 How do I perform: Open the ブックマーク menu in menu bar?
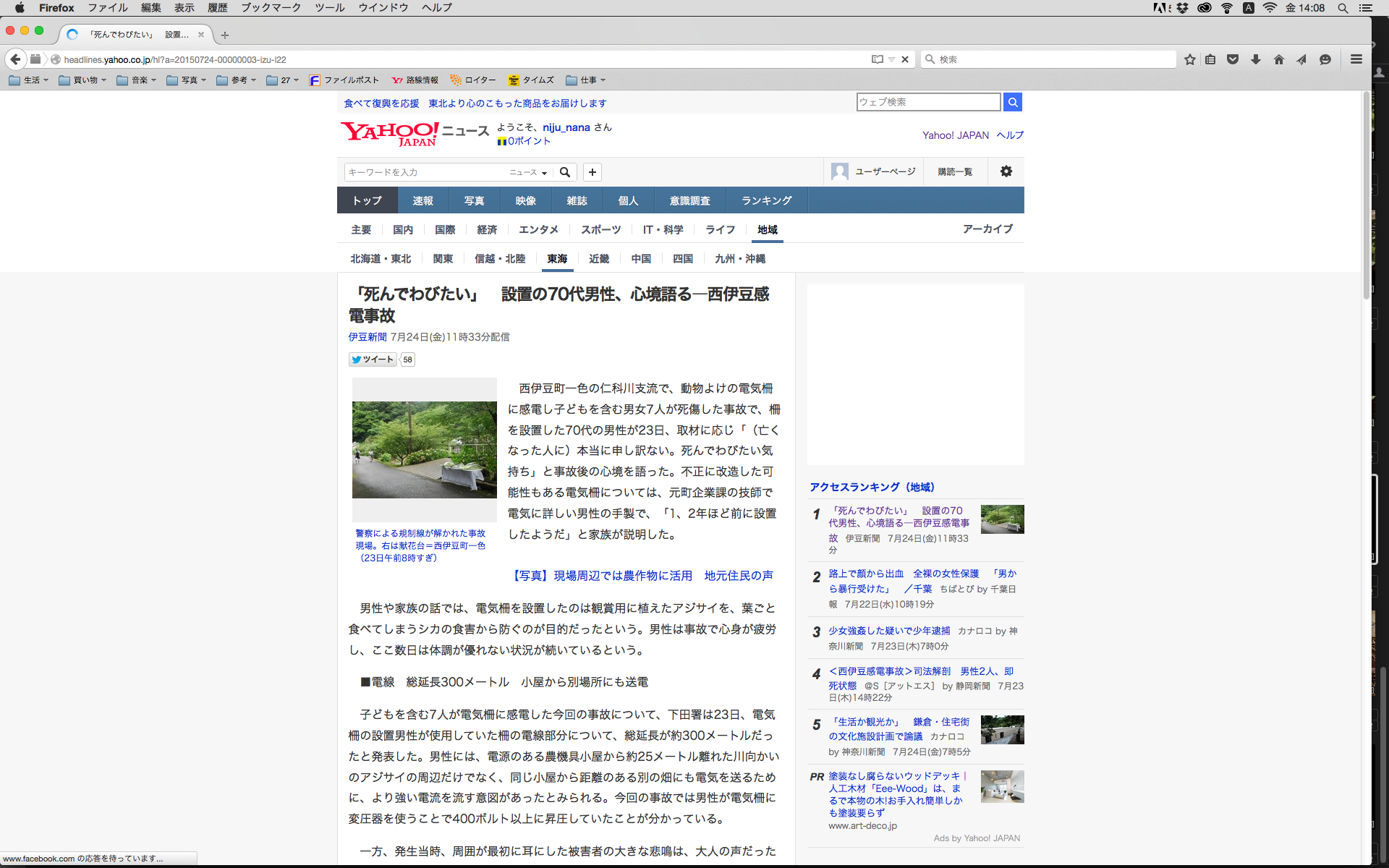click(x=271, y=7)
